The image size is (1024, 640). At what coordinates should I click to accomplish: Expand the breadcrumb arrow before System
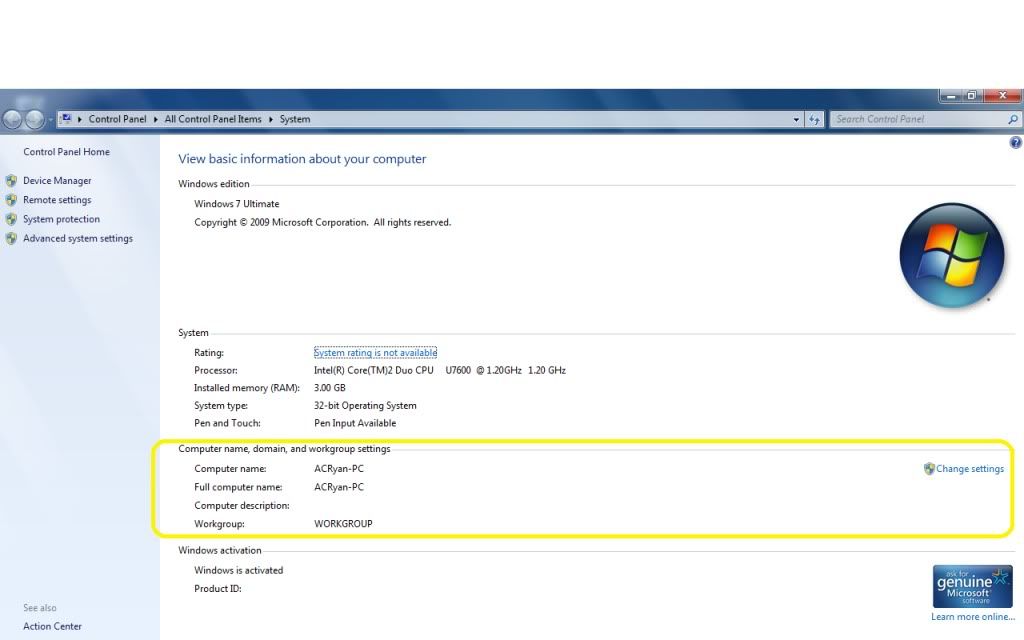coord(270,120)
